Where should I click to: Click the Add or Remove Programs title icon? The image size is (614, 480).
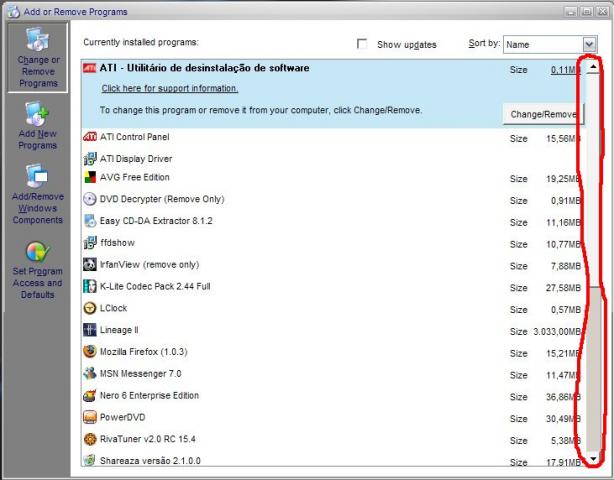pos(13,12)
